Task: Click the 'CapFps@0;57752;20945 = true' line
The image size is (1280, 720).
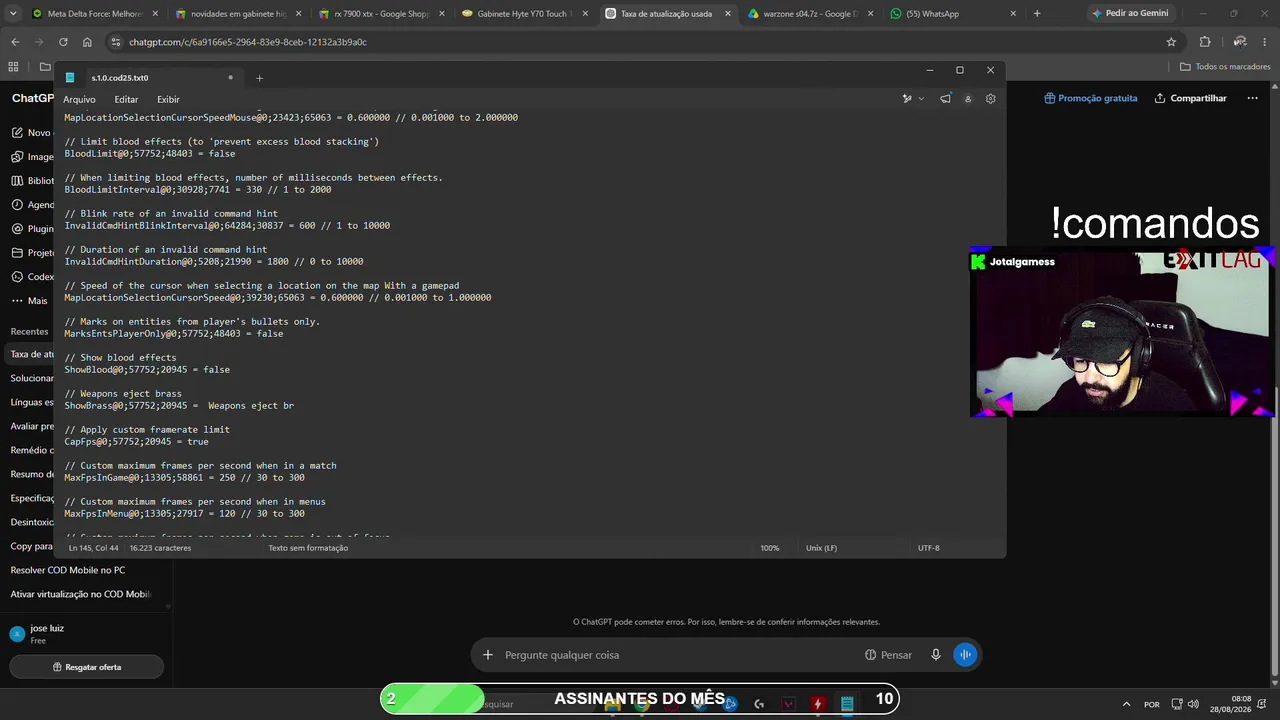Action: [x=136, y=442]
